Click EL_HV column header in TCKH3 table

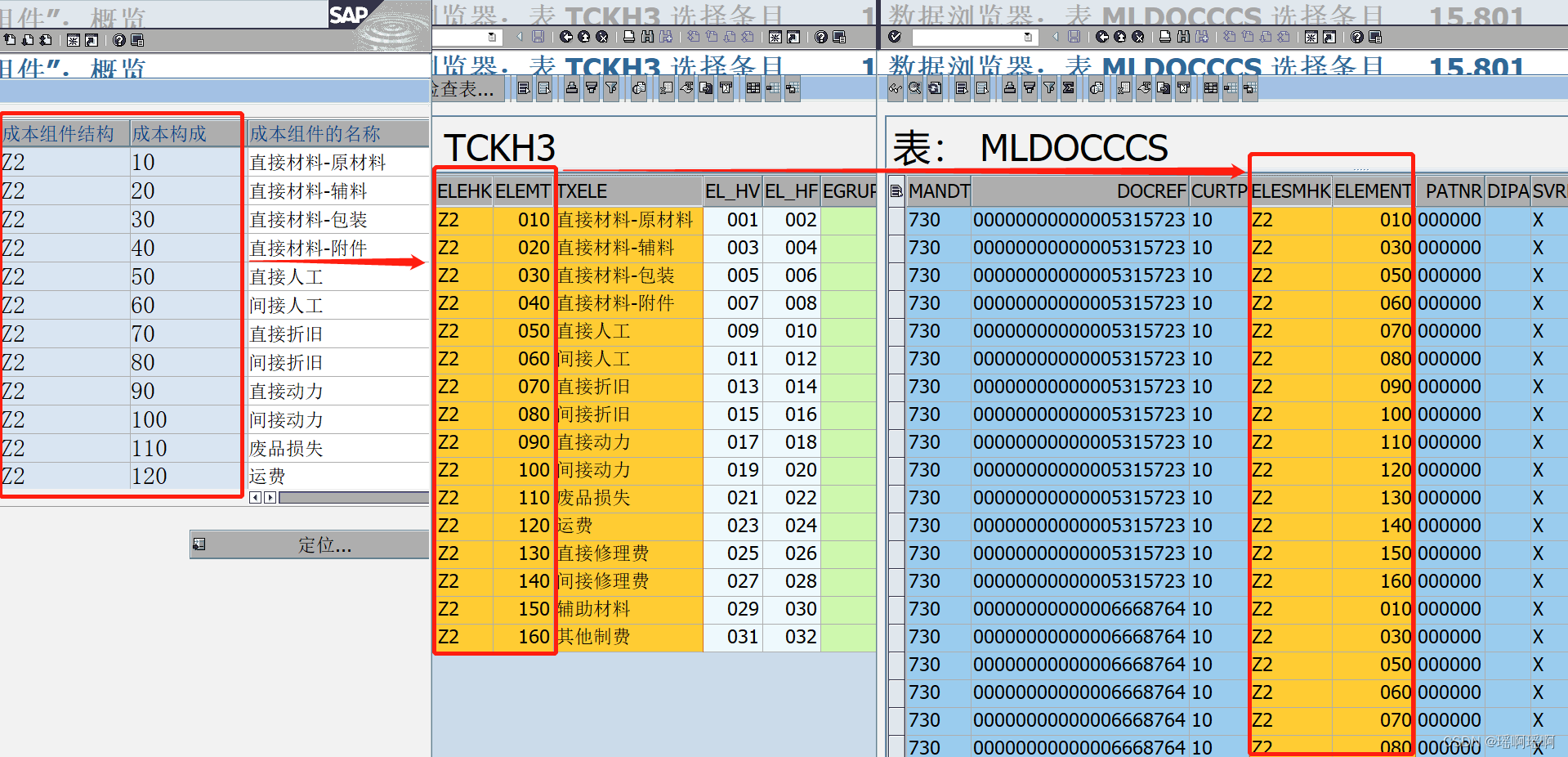732,191
